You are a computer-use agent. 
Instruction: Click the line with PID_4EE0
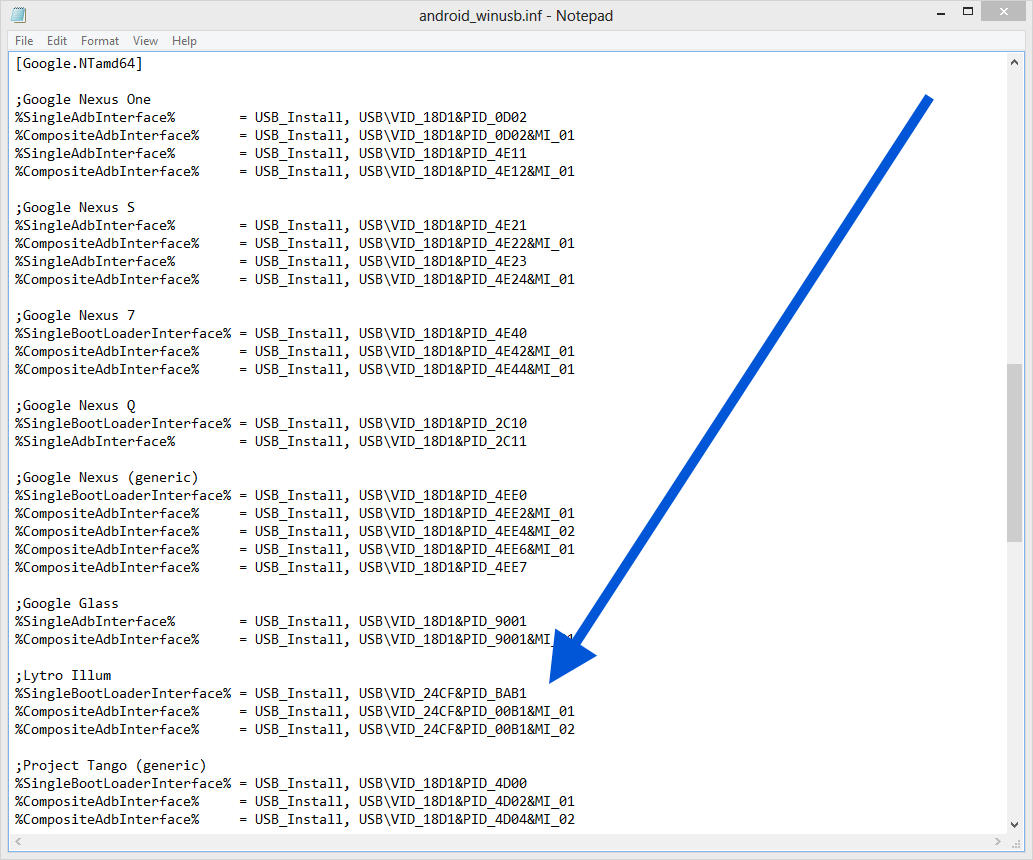pyautogui.click(x=271, y=496)
